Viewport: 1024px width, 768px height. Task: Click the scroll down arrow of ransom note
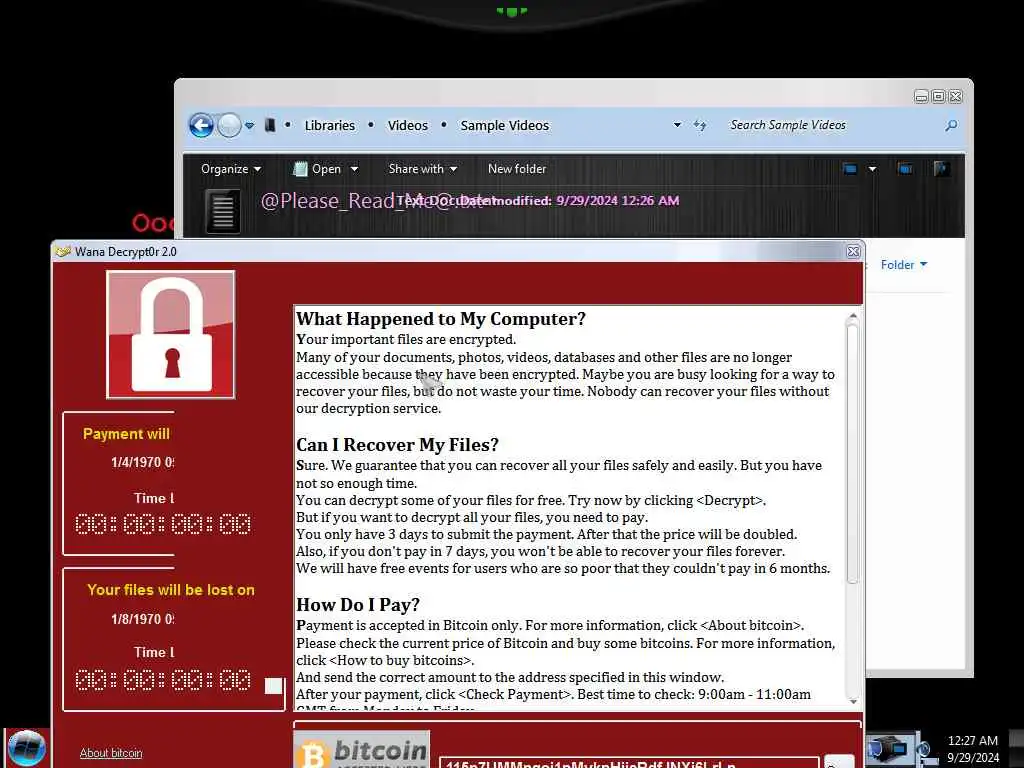[853, 701]
